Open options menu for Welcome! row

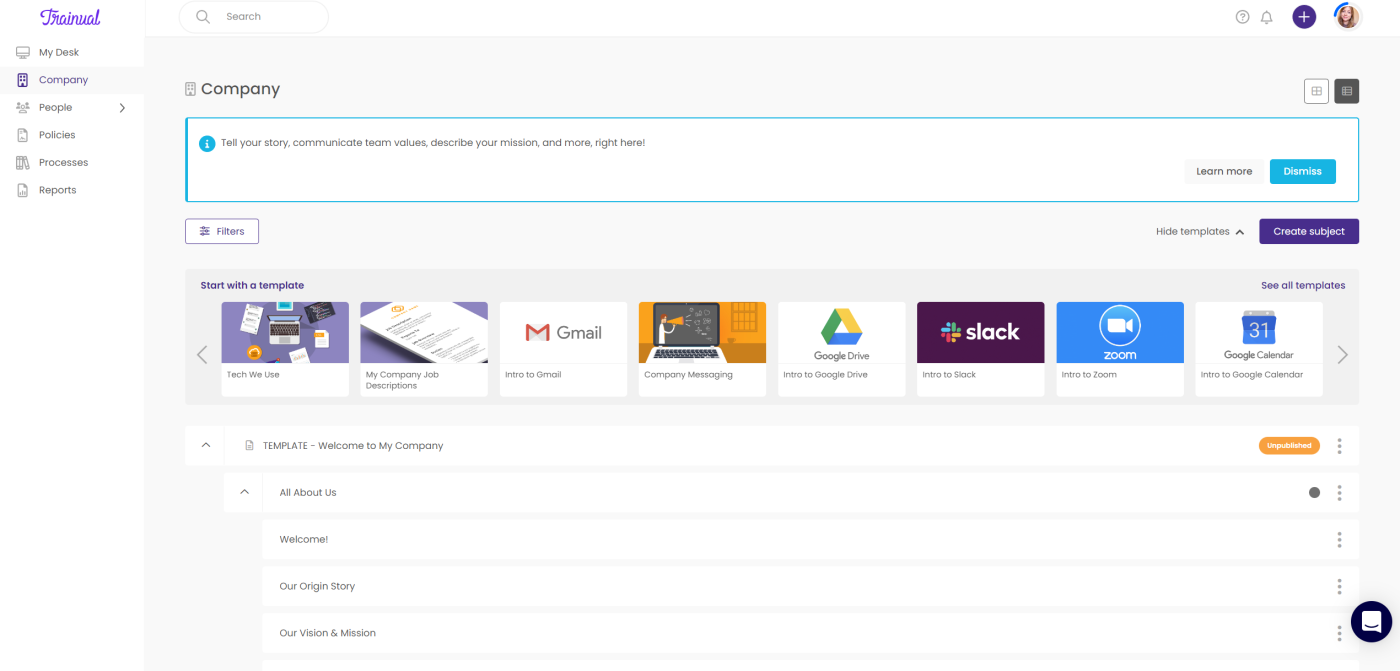(x=1339, y=540)
